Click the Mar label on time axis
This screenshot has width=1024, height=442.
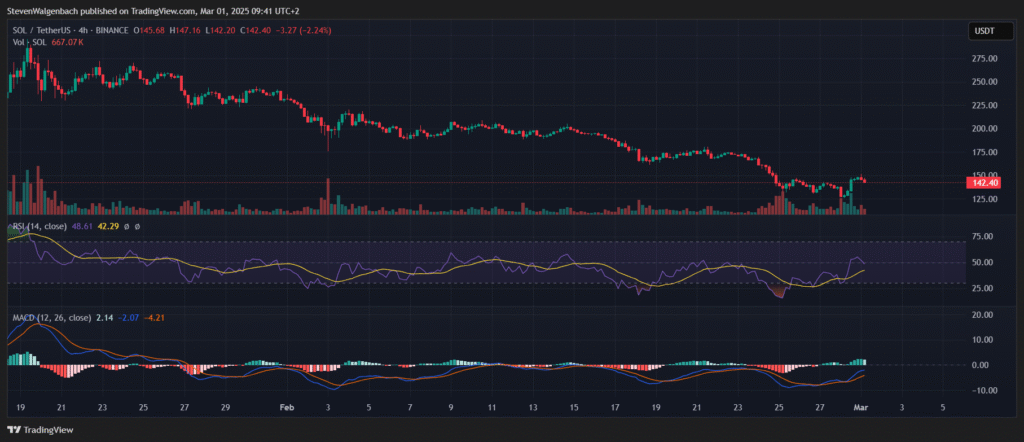pos(859,407)
